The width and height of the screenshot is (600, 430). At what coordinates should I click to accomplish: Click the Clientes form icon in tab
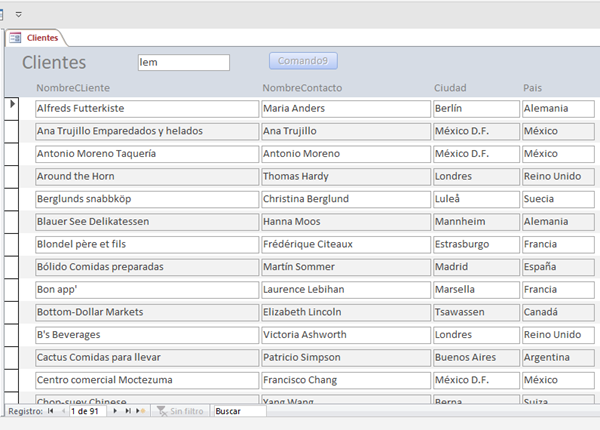point(15,38)
